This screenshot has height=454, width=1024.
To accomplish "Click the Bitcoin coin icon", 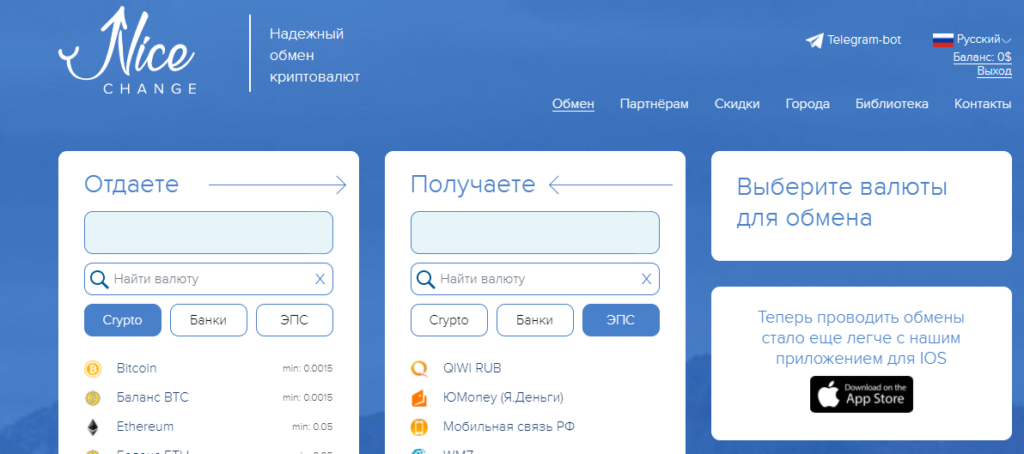I will click(93, 368).
